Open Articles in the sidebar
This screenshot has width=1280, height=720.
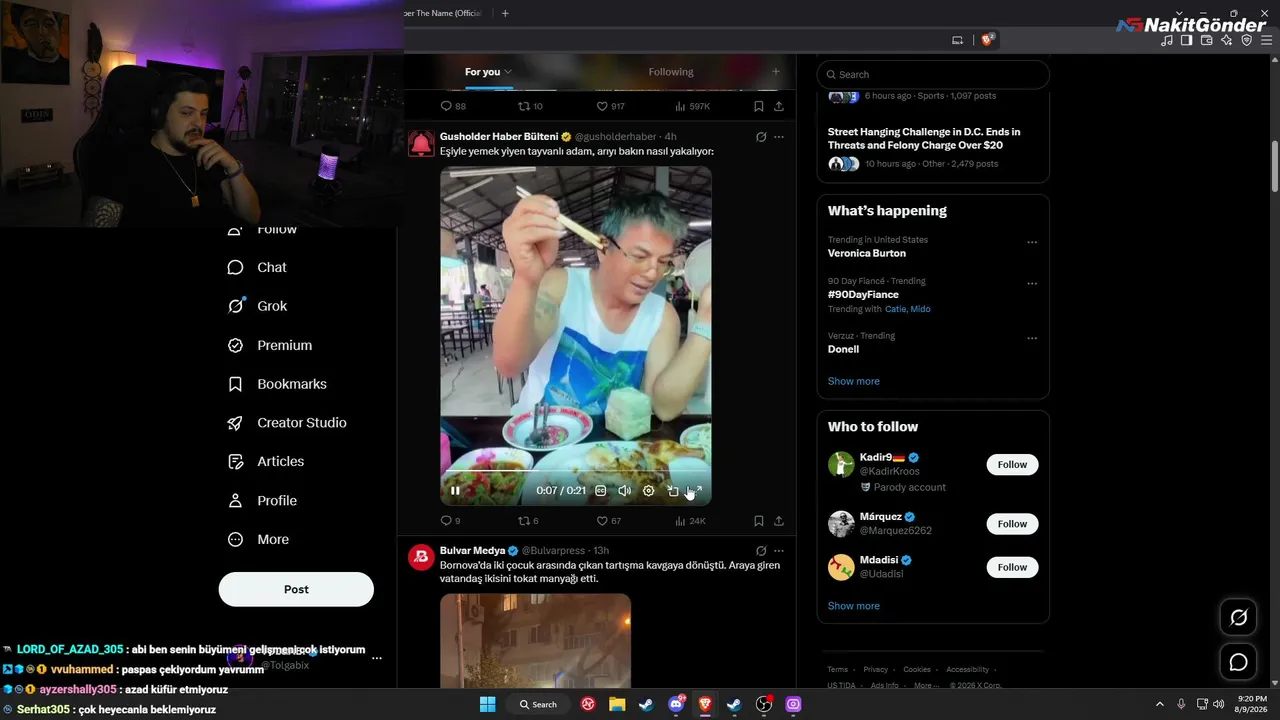(x=266, y=461)
